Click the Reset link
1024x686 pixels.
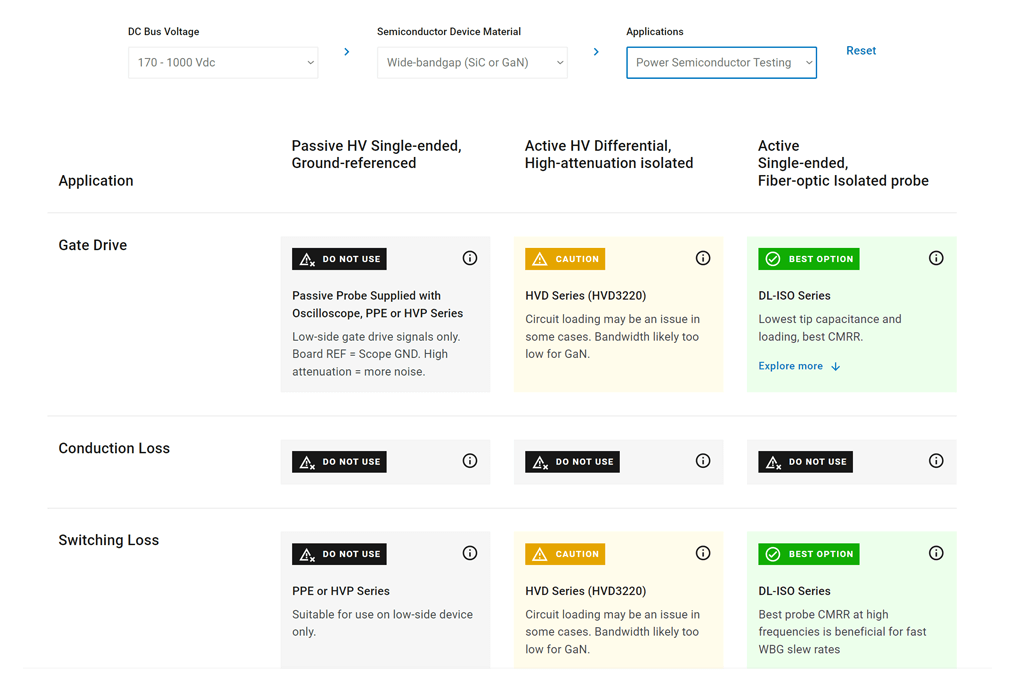[x=861, y=51]
